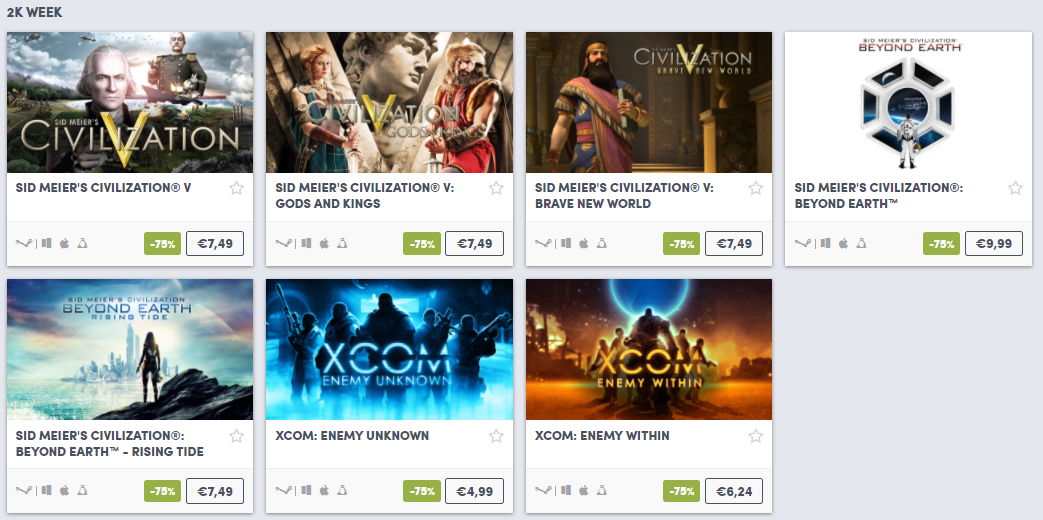Click Apple icon on Gods and Kings card
Screen dimensions: 1043x520
pyautogui.click(x=324, y=243)
